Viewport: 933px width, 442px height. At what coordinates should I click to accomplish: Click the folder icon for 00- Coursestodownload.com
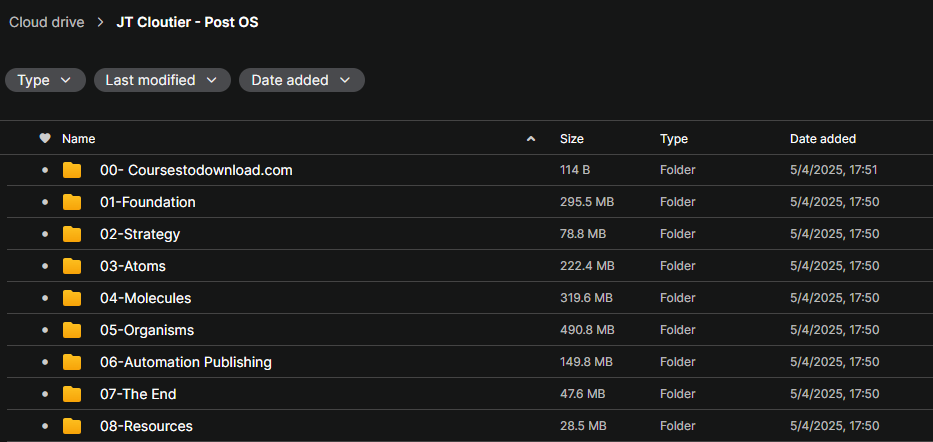point(72,170)
